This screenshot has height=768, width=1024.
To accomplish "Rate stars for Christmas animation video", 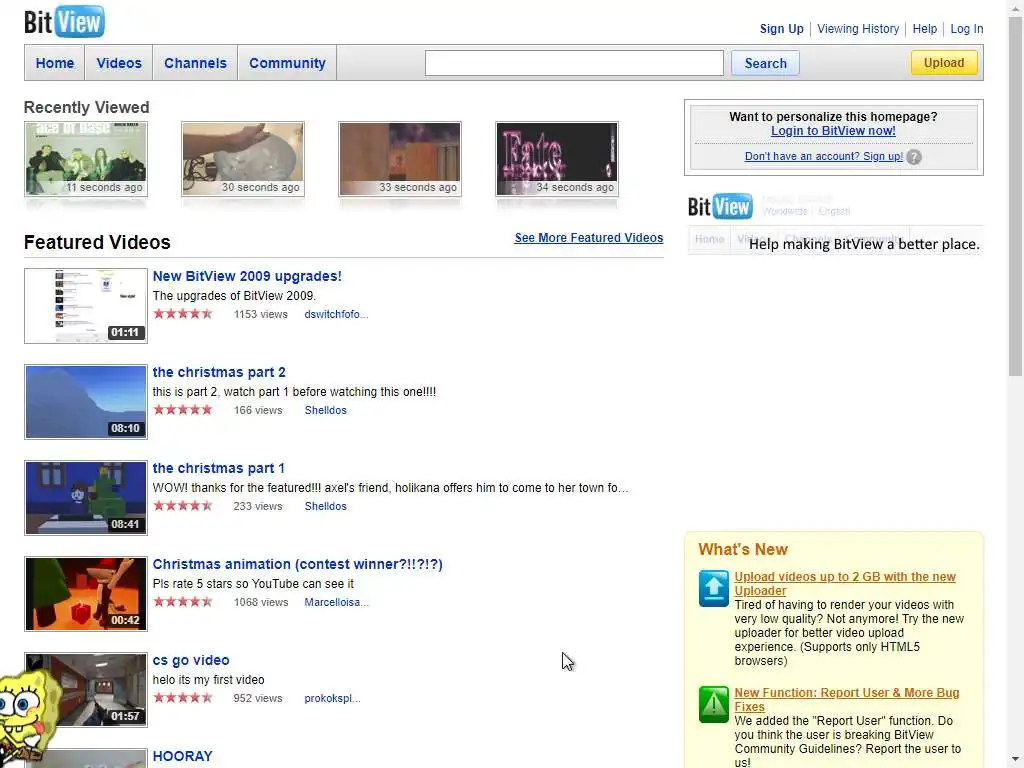I will [x=183, y=601].
